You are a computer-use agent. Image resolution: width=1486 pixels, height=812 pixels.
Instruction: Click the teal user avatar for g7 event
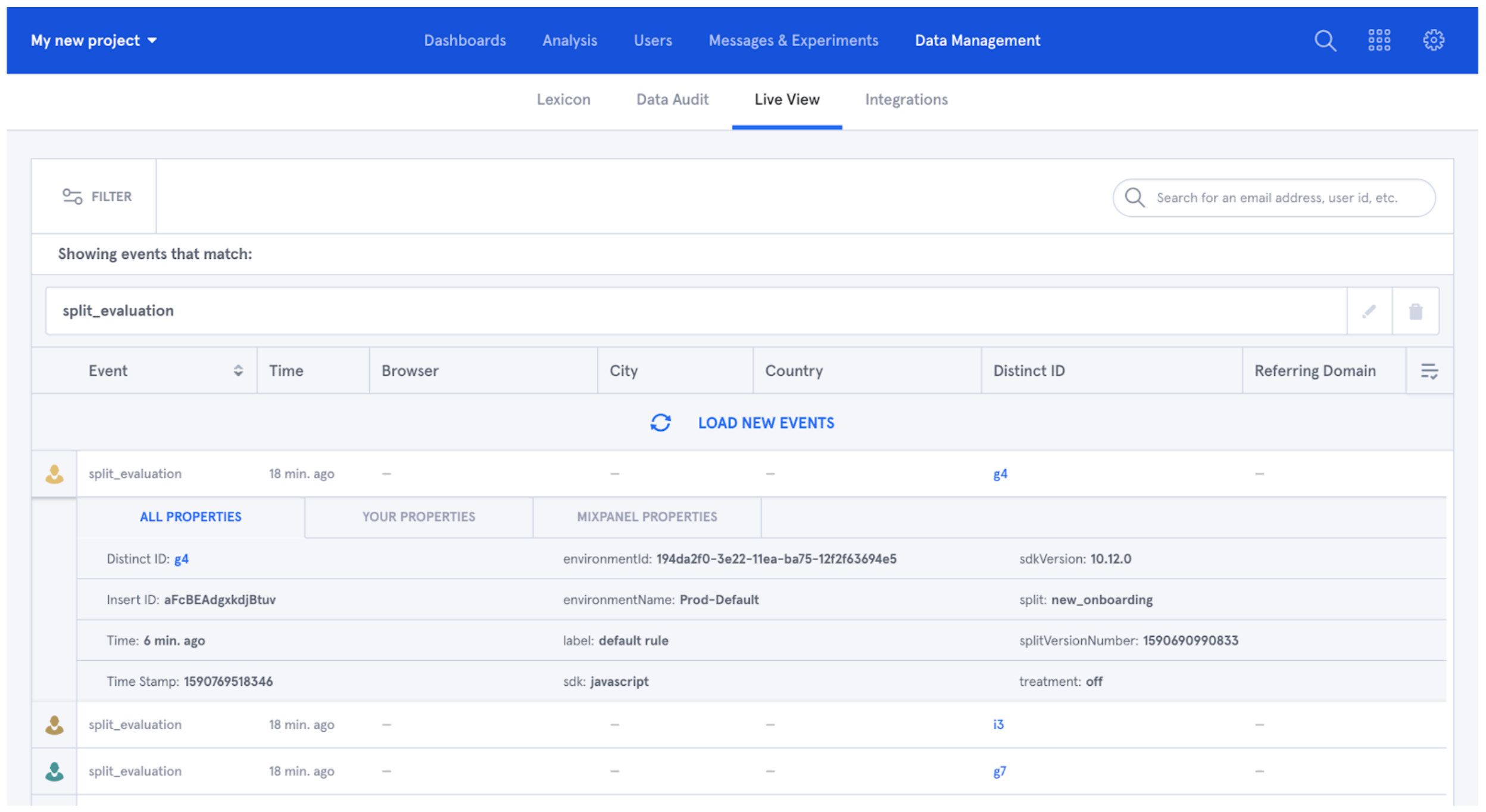(x=54, y=772)
